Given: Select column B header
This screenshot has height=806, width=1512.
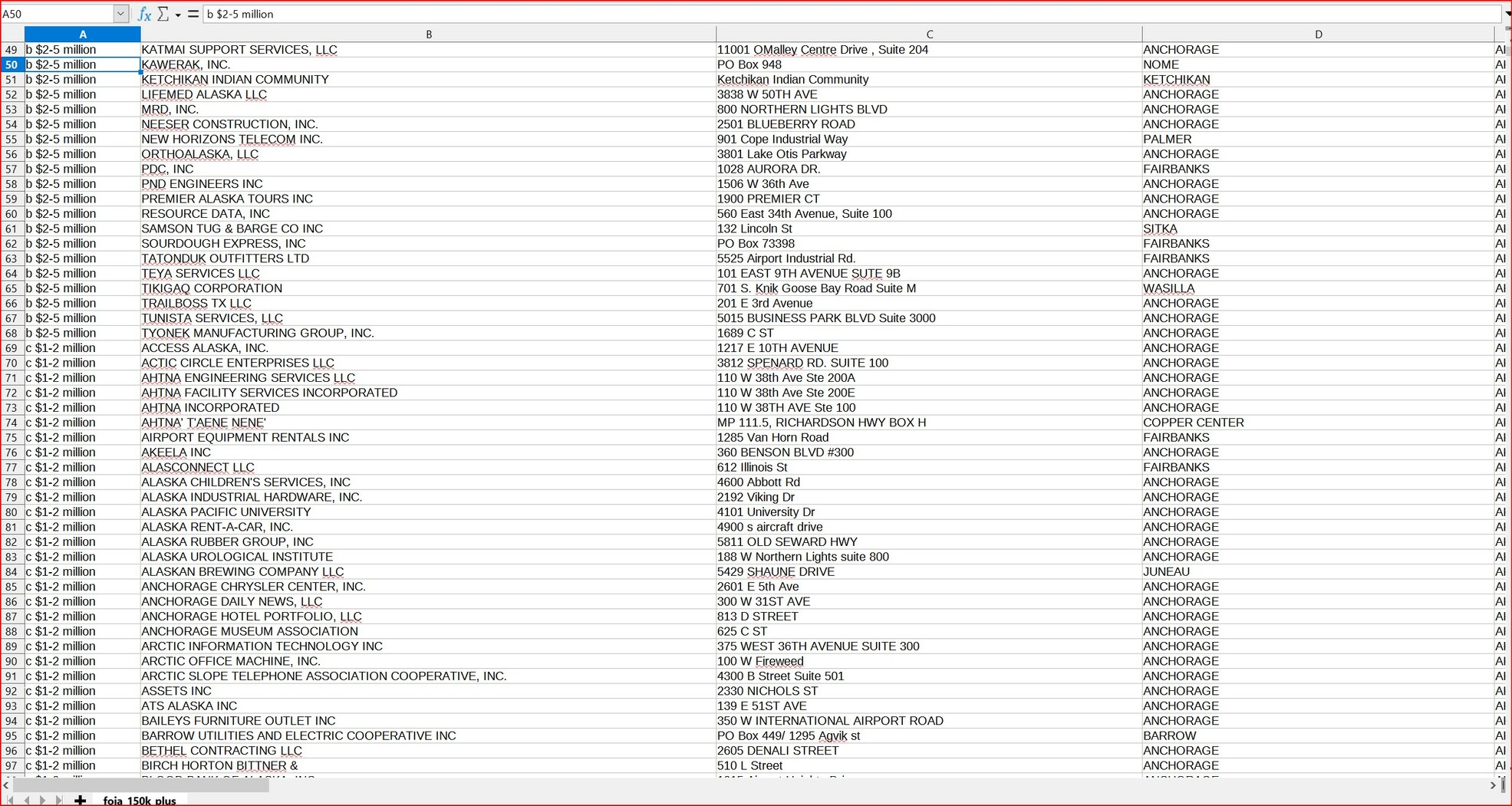Looking at the screenshot, I should click(428, 35).
